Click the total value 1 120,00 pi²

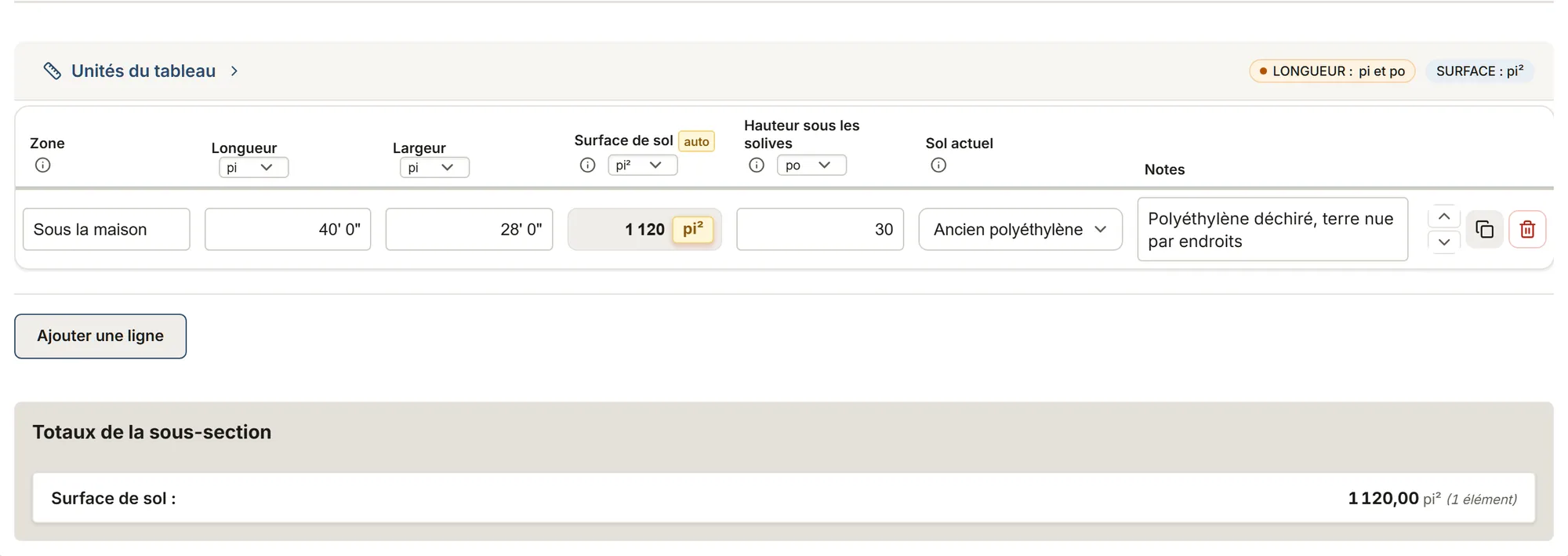(x=1394, y=498)
